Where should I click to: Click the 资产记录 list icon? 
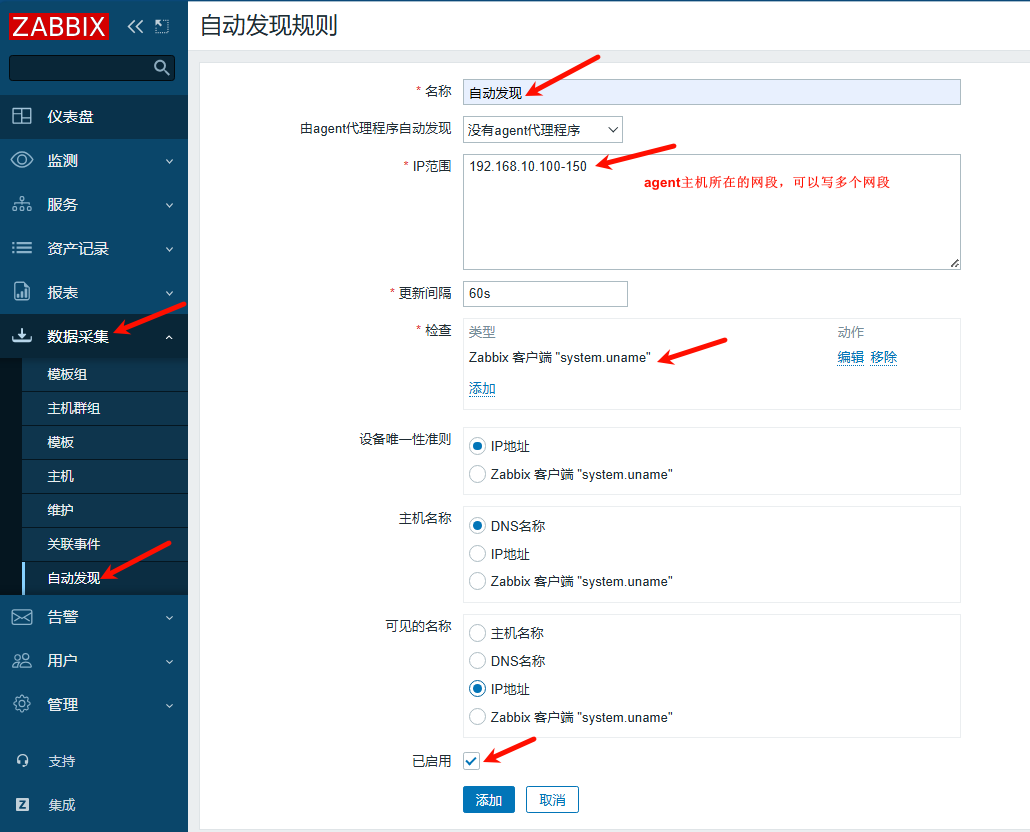pos(22,248)
